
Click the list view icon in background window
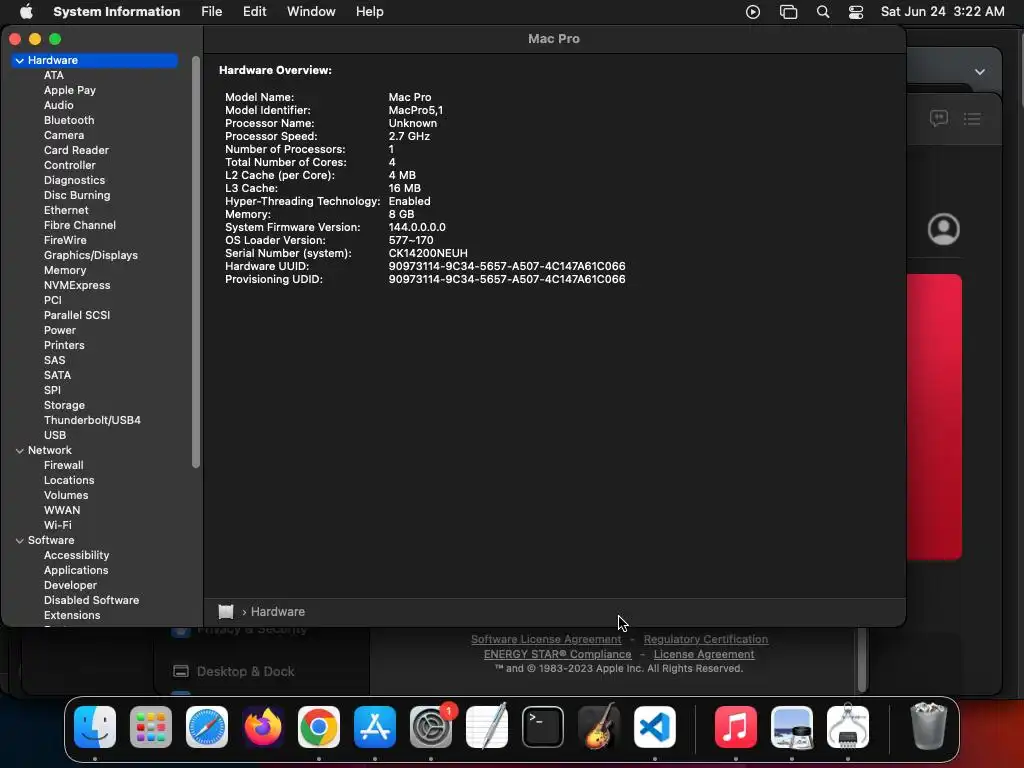(972, 118)
